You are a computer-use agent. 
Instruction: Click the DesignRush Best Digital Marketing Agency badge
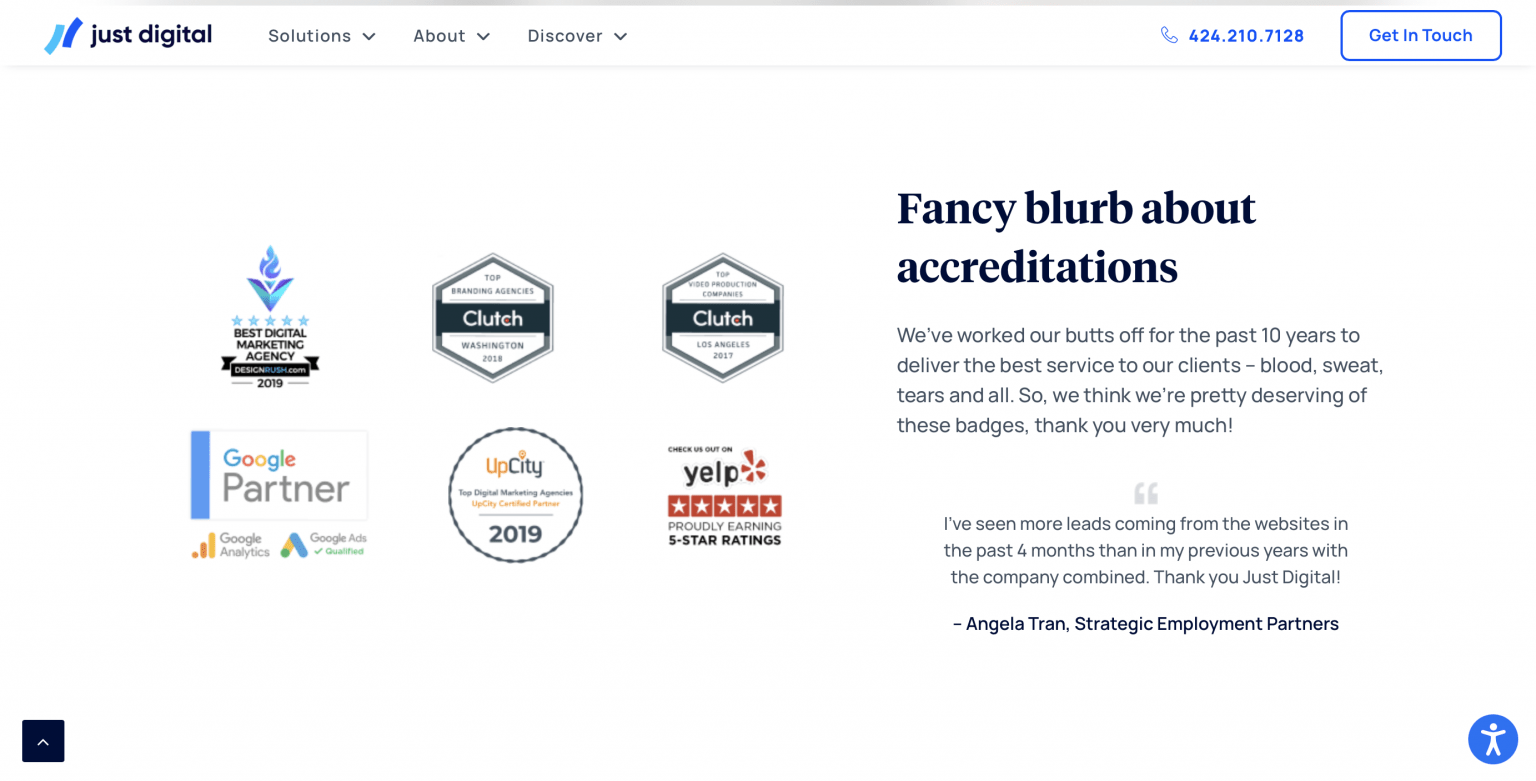point(270,317)
